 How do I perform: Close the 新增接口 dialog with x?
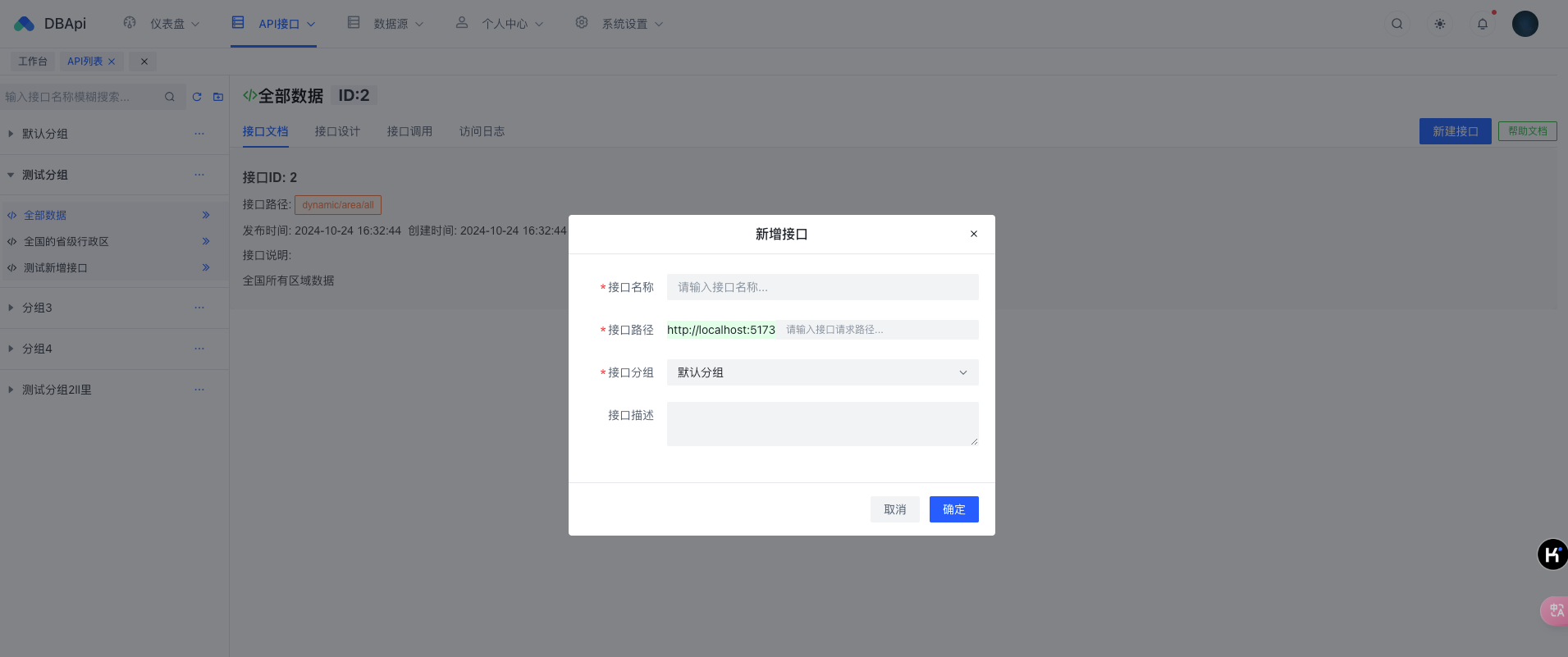[974, 234]
